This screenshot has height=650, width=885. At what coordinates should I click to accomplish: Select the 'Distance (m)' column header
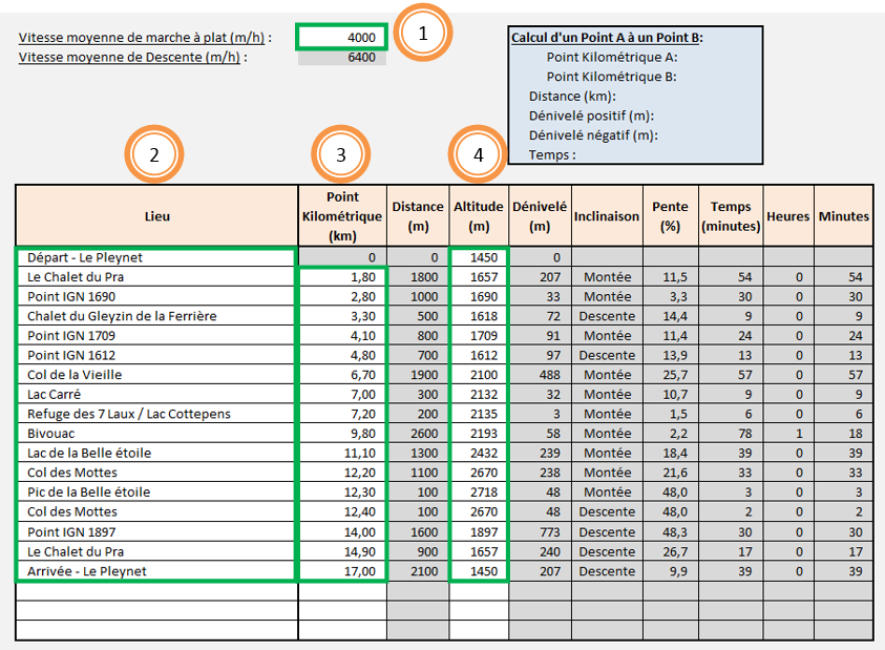pyautogui.click(x=418, y=216)
